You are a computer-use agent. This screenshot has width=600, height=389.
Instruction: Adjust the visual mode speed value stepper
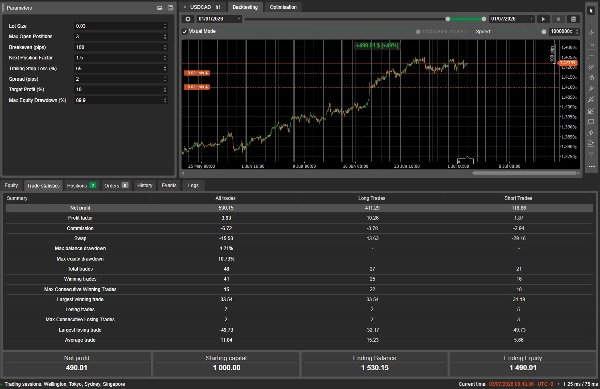click(x=577, y=31)
